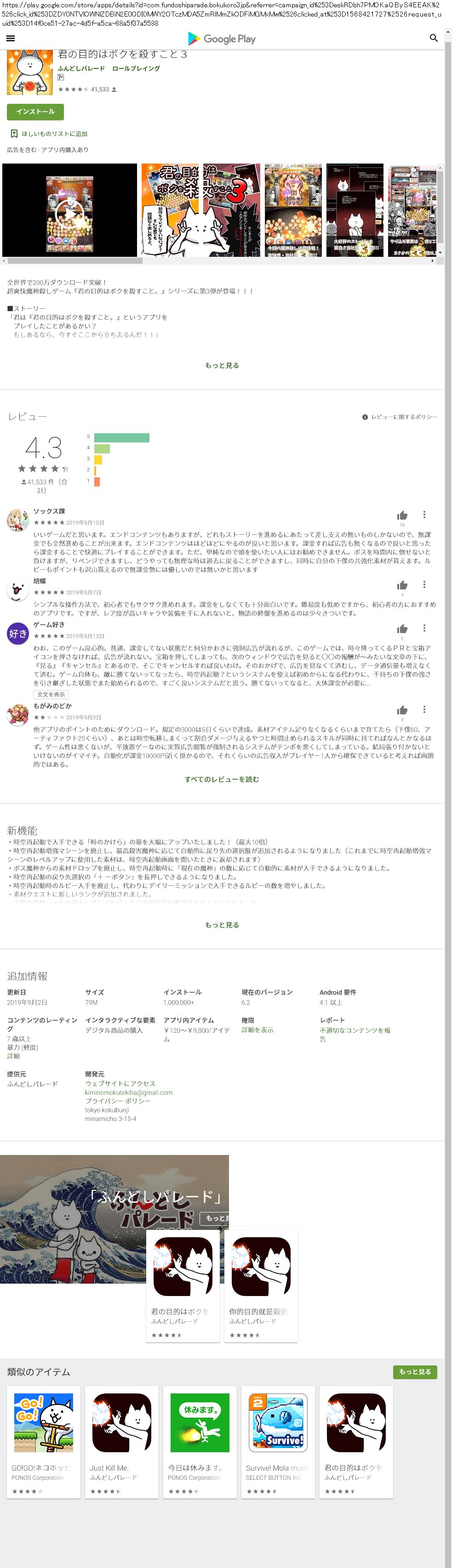
Task: Open 君の目的はボクを card in similar items
Action: coord(356,1442)
